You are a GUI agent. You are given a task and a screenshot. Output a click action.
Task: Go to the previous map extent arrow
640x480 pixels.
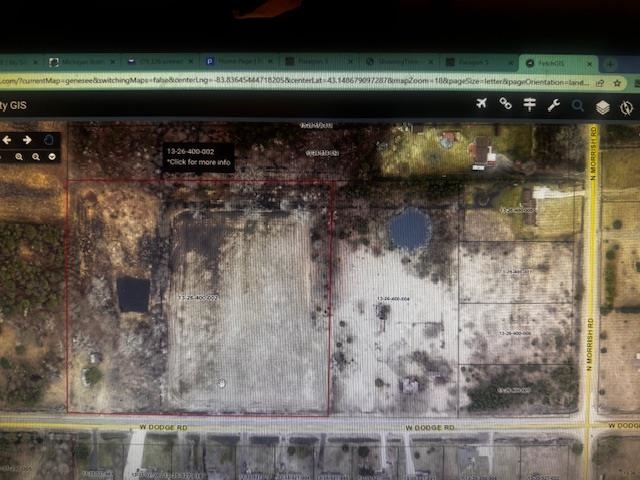coord(7,140)
